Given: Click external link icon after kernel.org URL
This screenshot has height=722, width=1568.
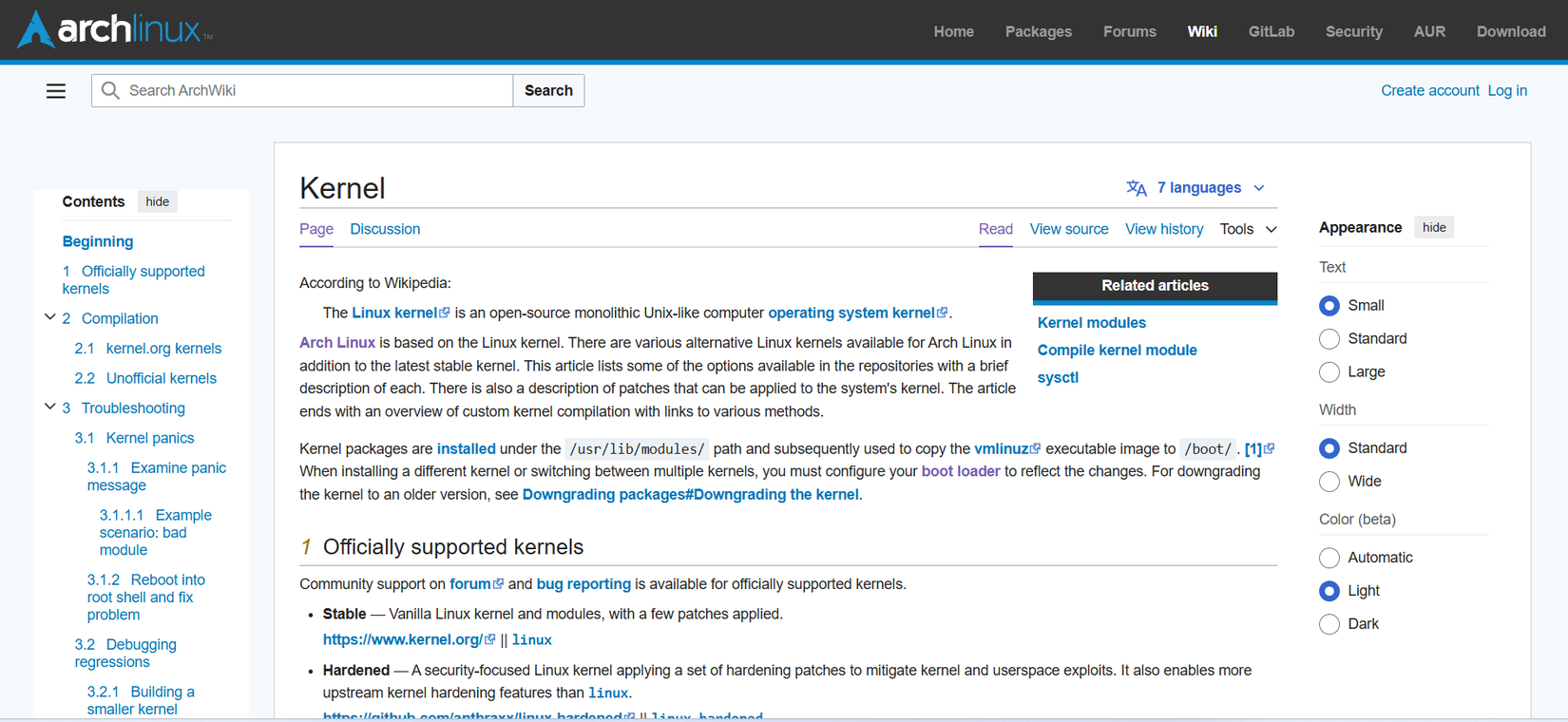Looking at the screenshot, I should tap(490, 639).
